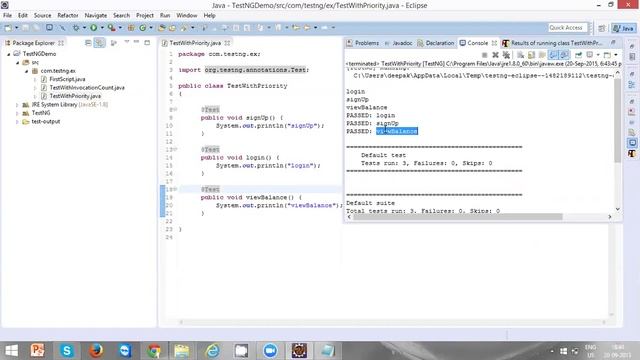
Task: Click the Quick Access search field
Action: click(567, 28)
